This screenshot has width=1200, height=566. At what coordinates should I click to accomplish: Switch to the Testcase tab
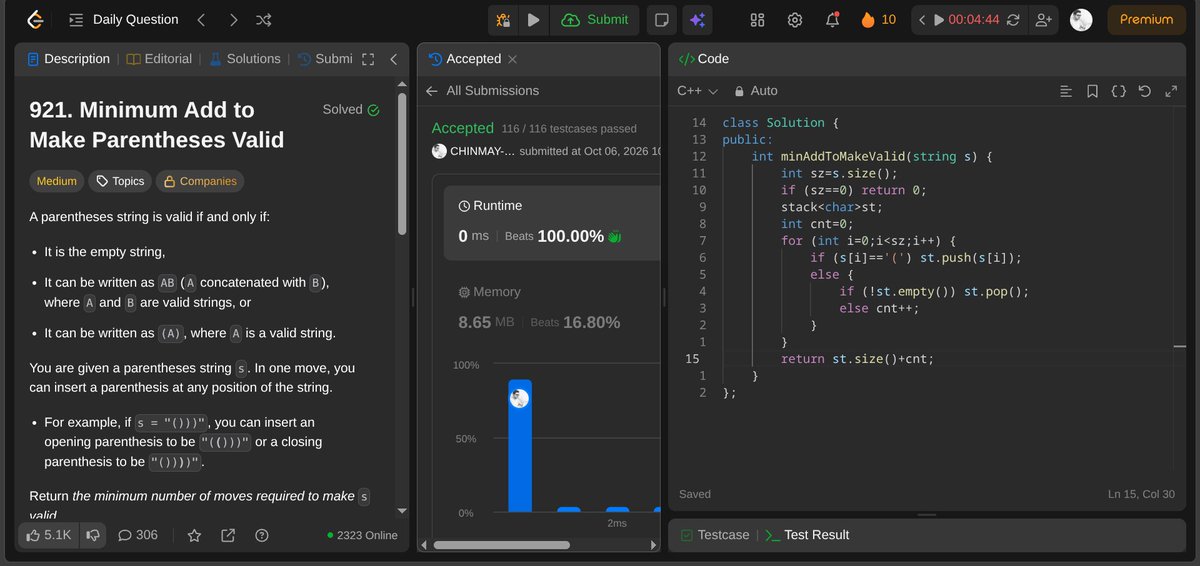714,535
